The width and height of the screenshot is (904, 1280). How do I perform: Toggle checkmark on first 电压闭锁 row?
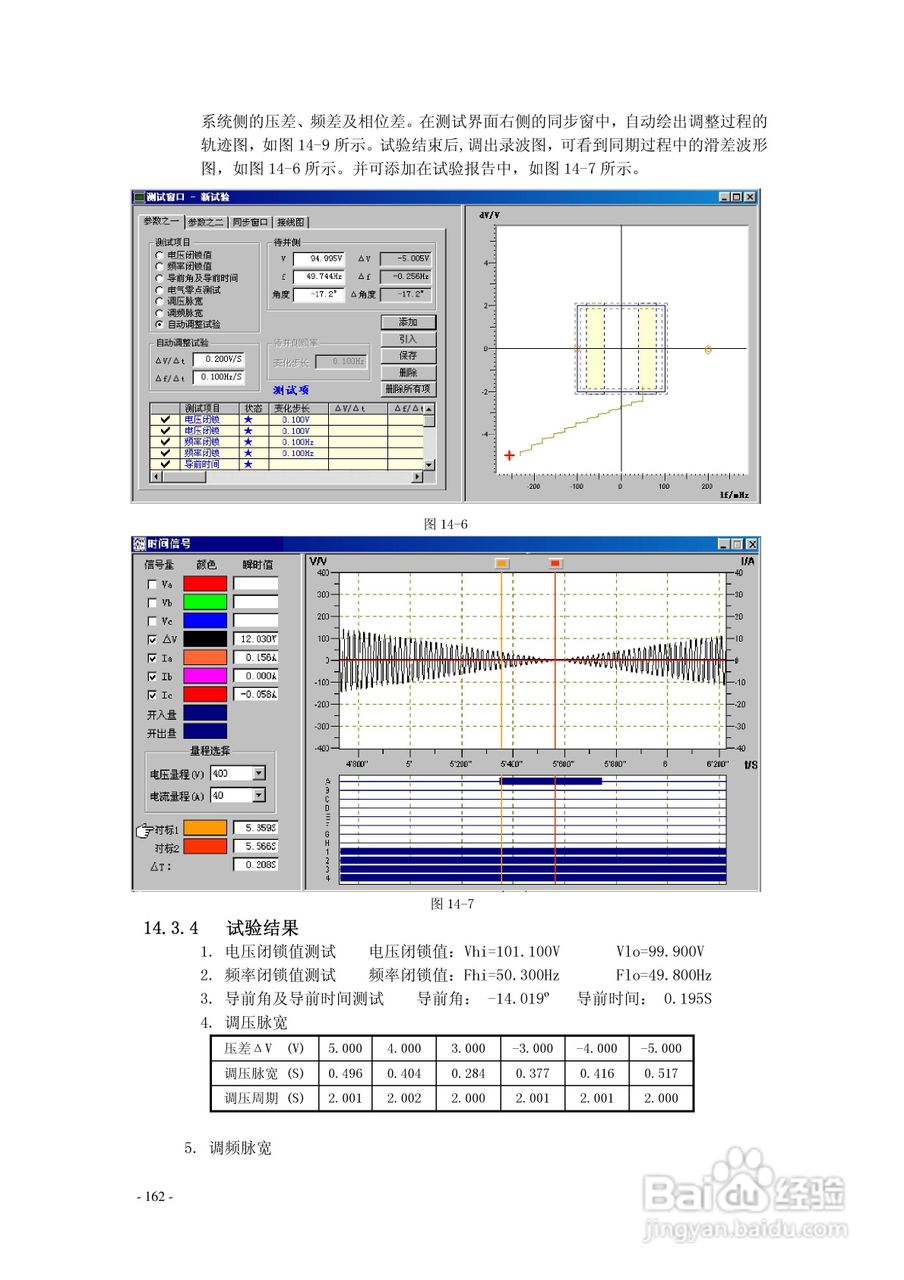click(x=165, y=420)
